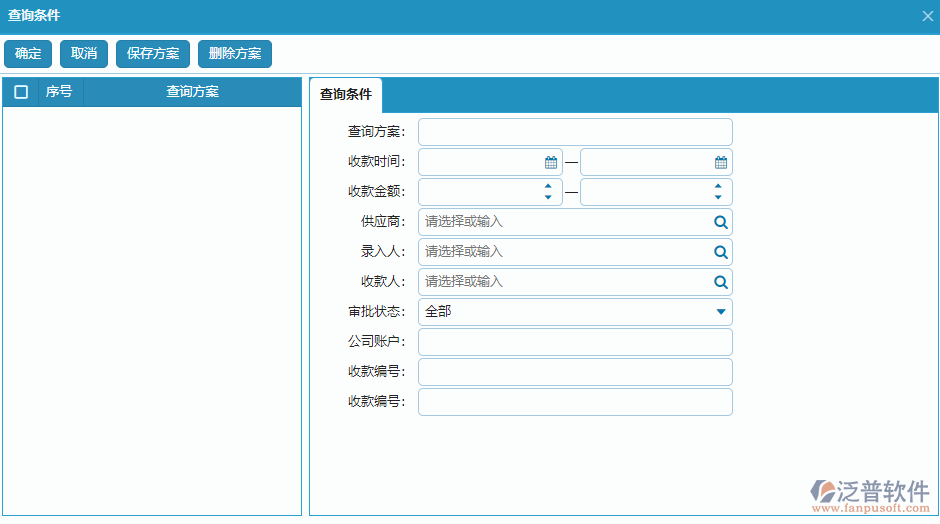Increase the minimum 收款金额 value

[x=548, y=186]
